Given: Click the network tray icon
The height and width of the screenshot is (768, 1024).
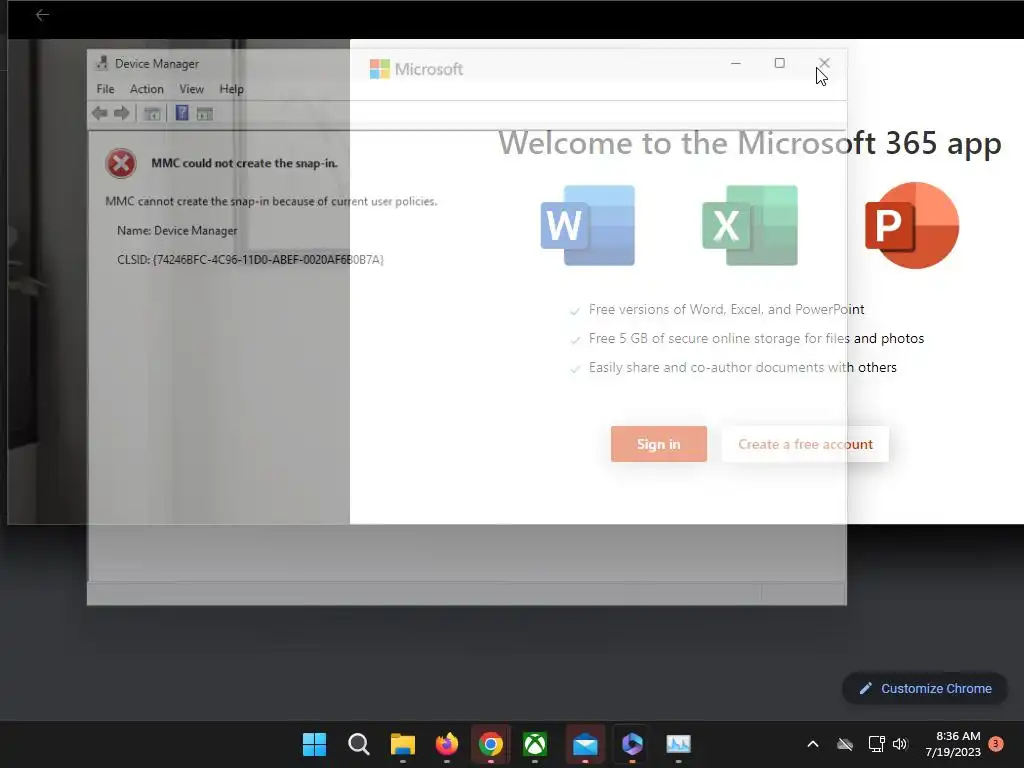Looking at the screenshot, I should pos(876,744).
